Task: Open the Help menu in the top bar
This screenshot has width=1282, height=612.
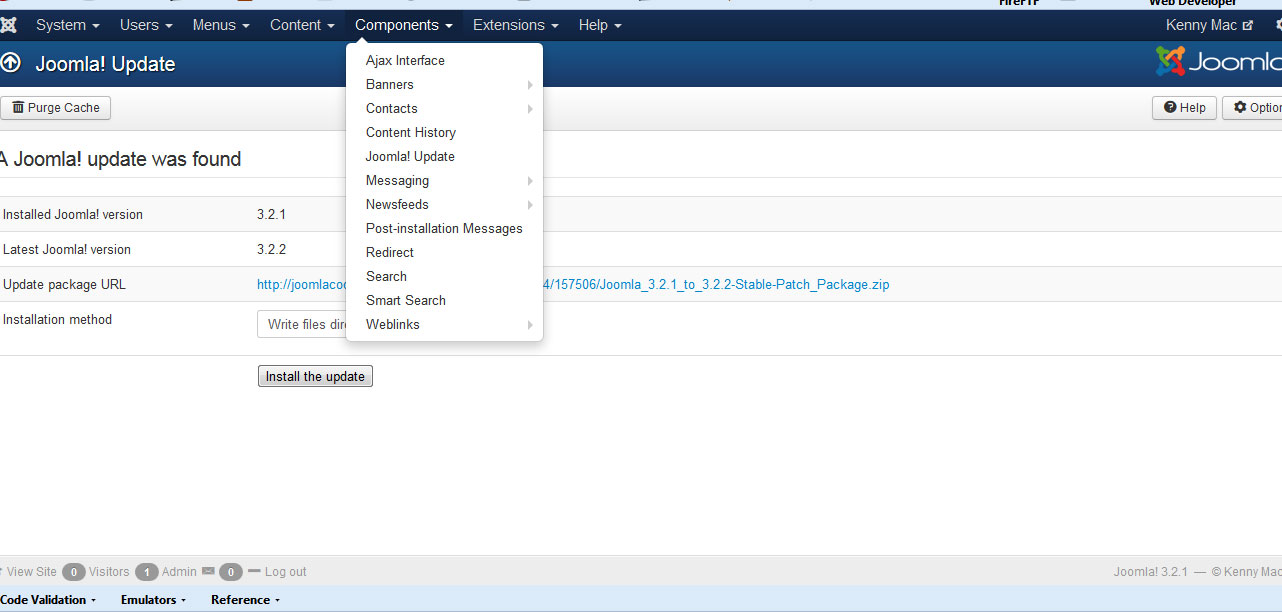Action: coord(600,25)
